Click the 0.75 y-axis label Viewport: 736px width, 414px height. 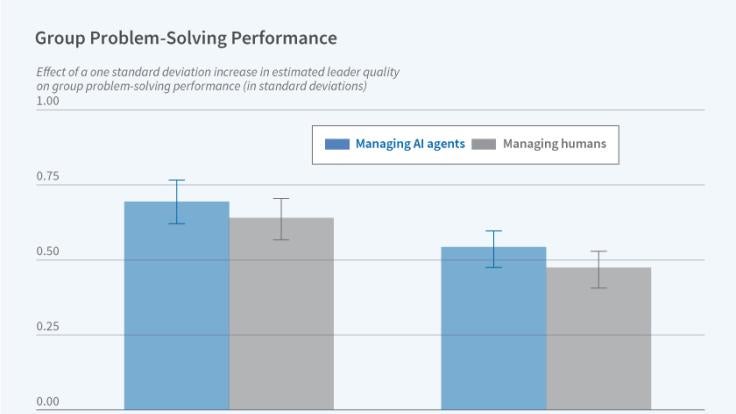pyautogui.click(x=47, y=177)
